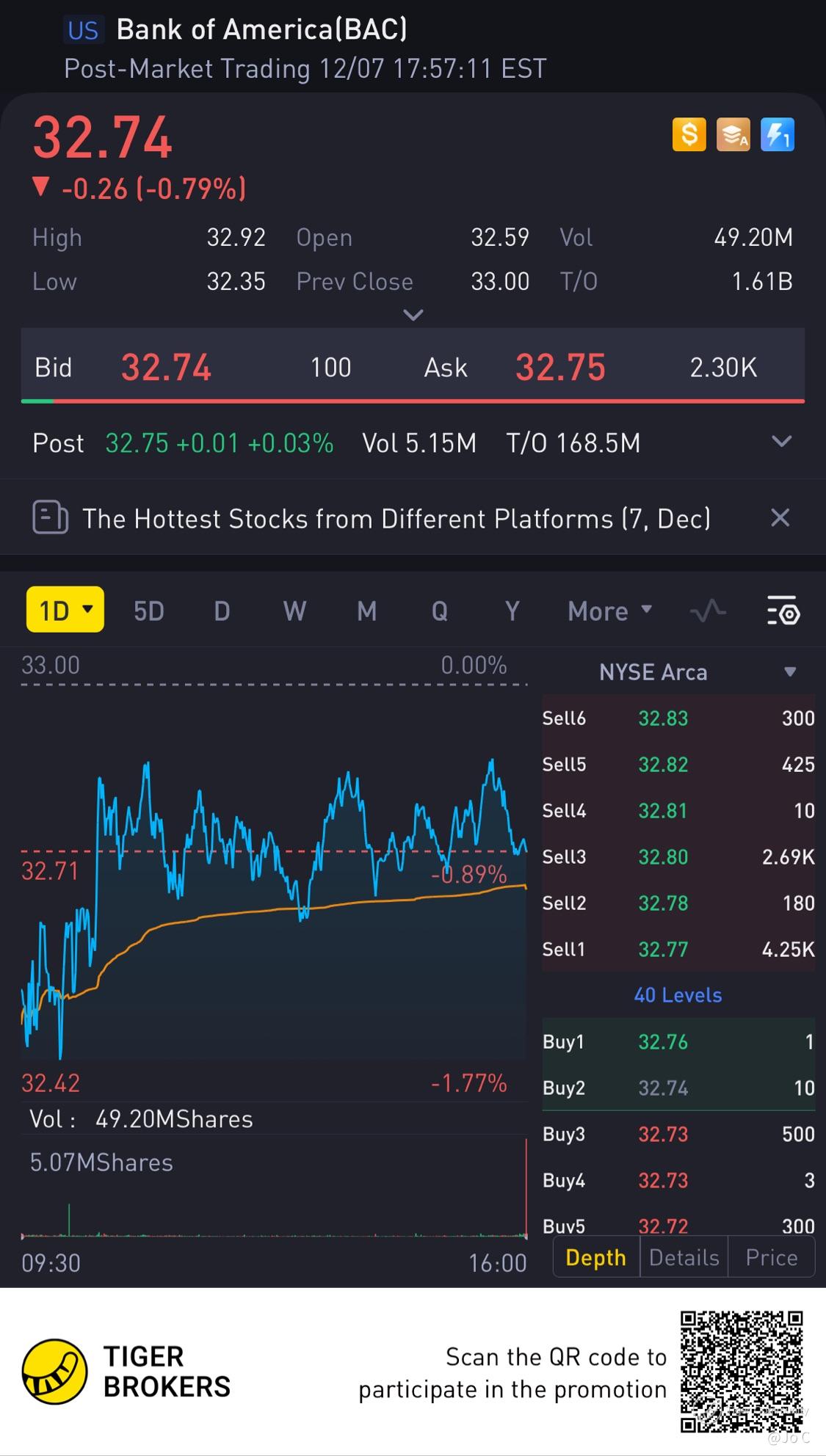This screenshot has width=826, height=1456.
Task: Tap the yellow dollar sign badge icon
Action: click(x=689, y=135)
